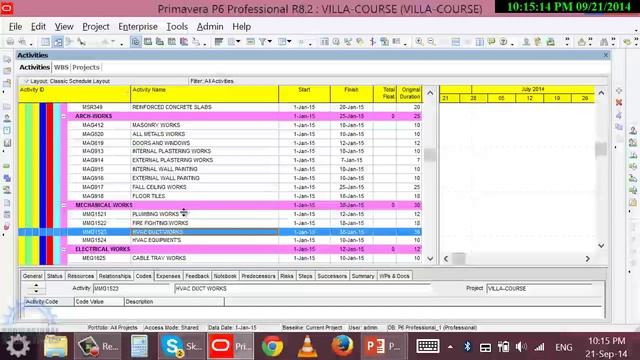The height and width of the screenshot is (360, 640).
Task: Click the scissors Cut icon in right command bar
Action: [619, 115]
